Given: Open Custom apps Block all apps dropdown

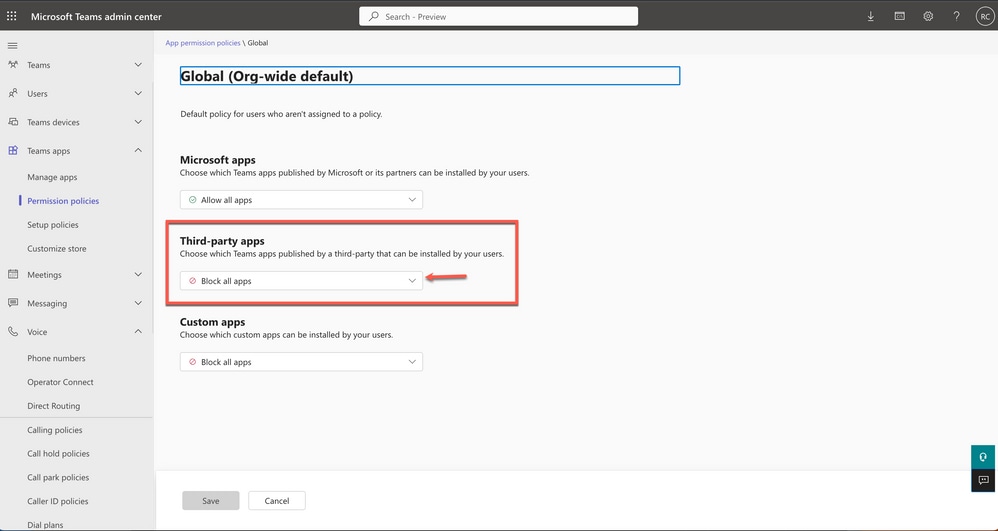Looking at the screenshot, I should pyautogui.click(x=301, y=362).
